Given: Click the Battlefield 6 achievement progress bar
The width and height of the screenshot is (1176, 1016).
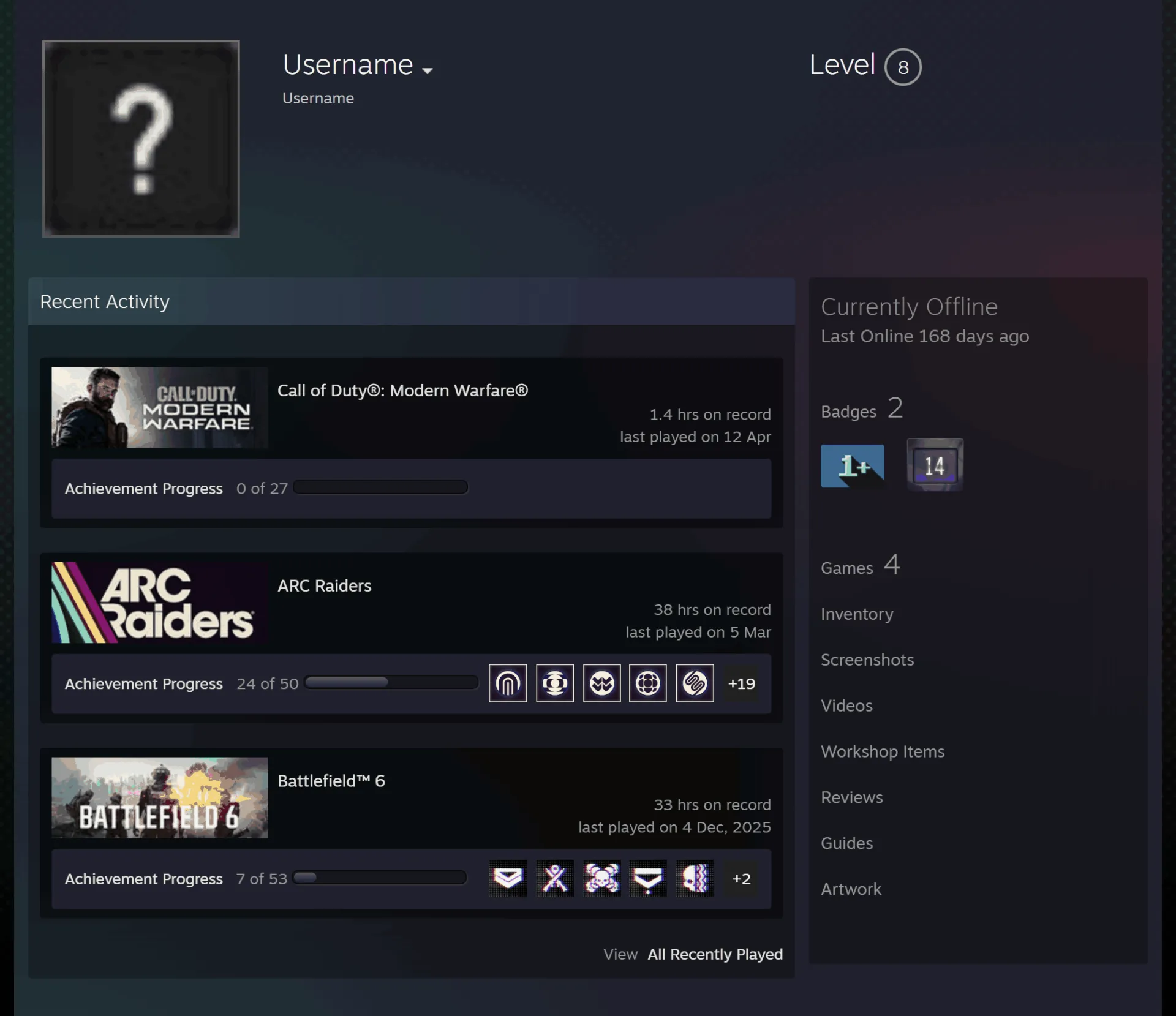Looking at the screenshot, I should point(380,878).
